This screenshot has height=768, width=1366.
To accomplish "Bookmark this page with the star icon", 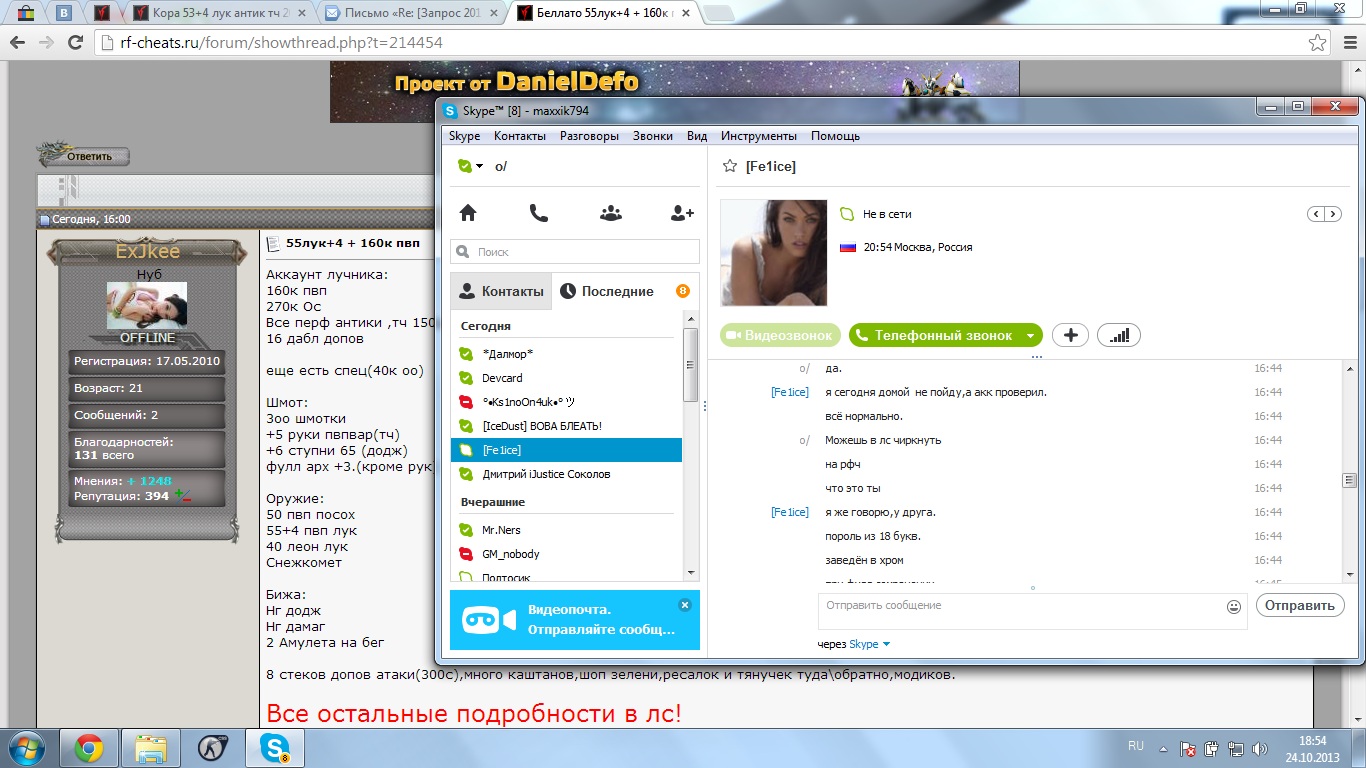I will (1318, 43).
